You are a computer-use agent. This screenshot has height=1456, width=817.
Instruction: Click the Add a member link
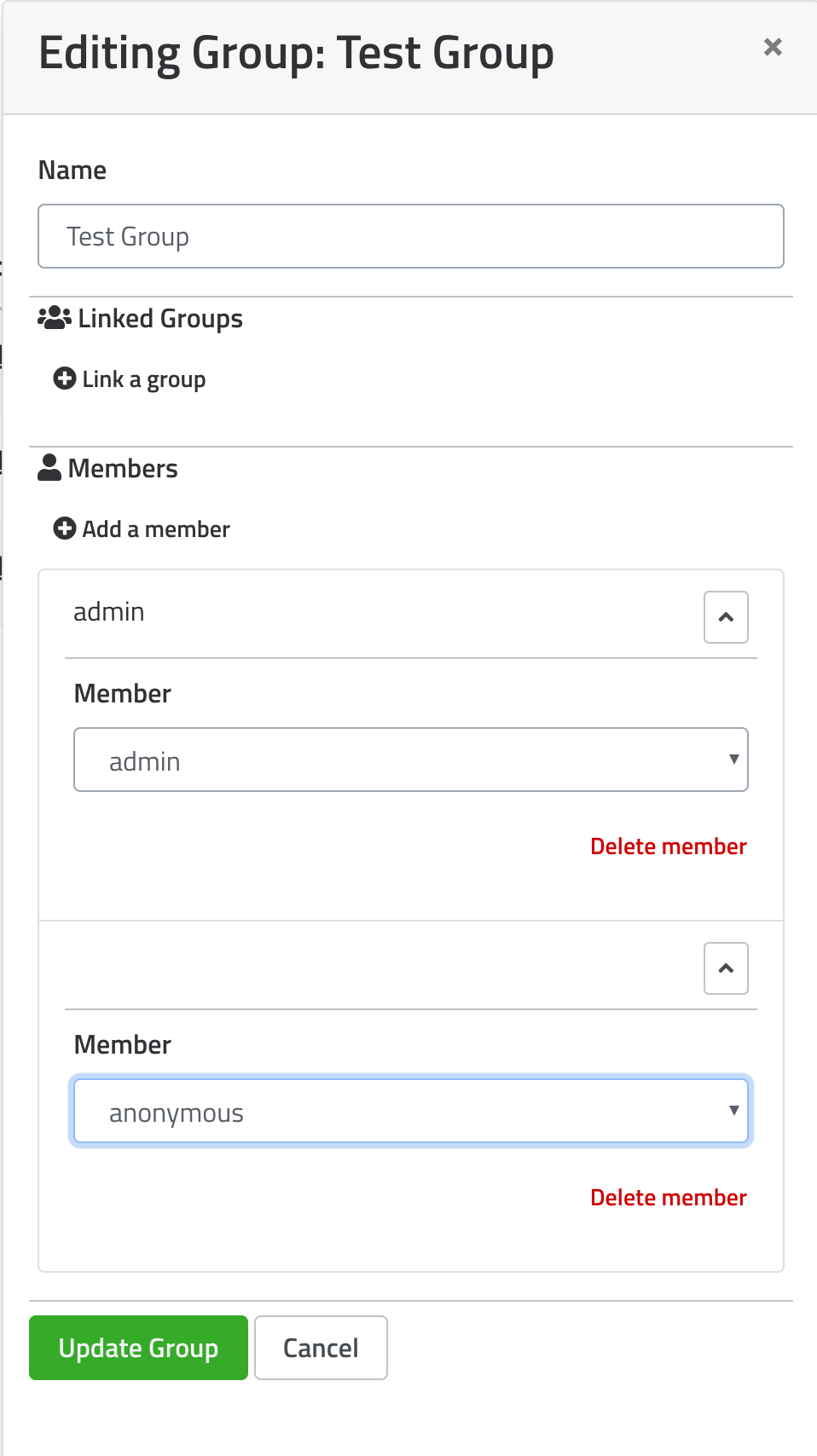[156, 529]
